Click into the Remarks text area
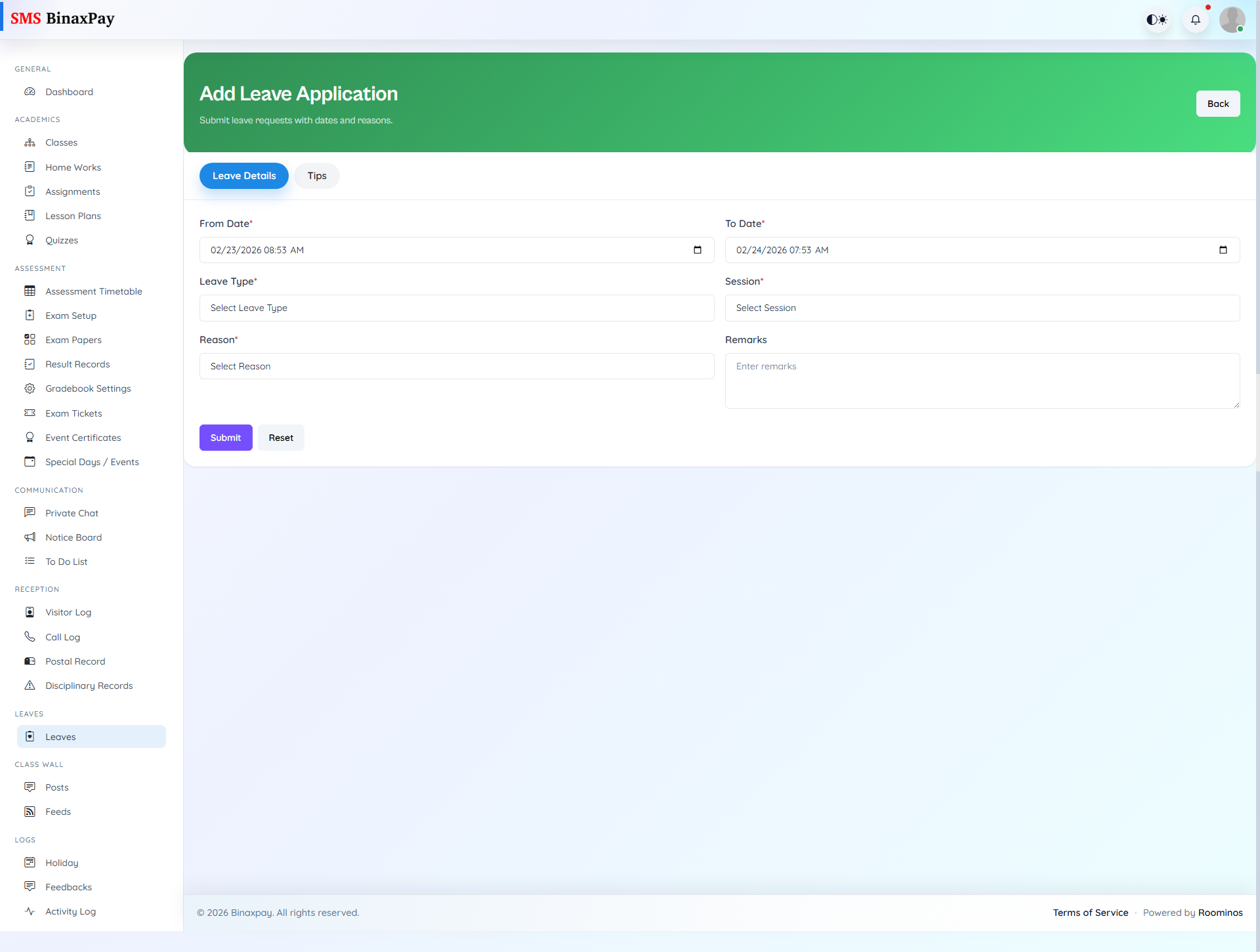 pyautogui.click(x=982, y=381)
